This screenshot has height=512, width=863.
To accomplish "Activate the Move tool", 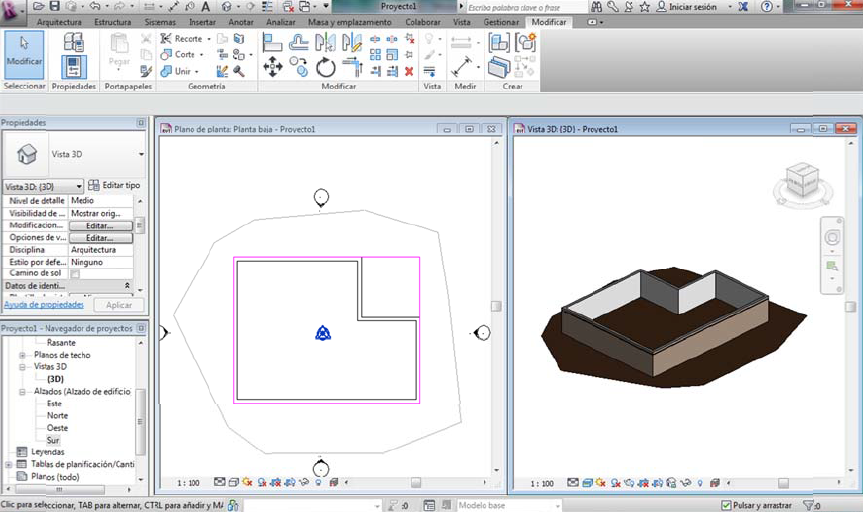I will (272, 67).
